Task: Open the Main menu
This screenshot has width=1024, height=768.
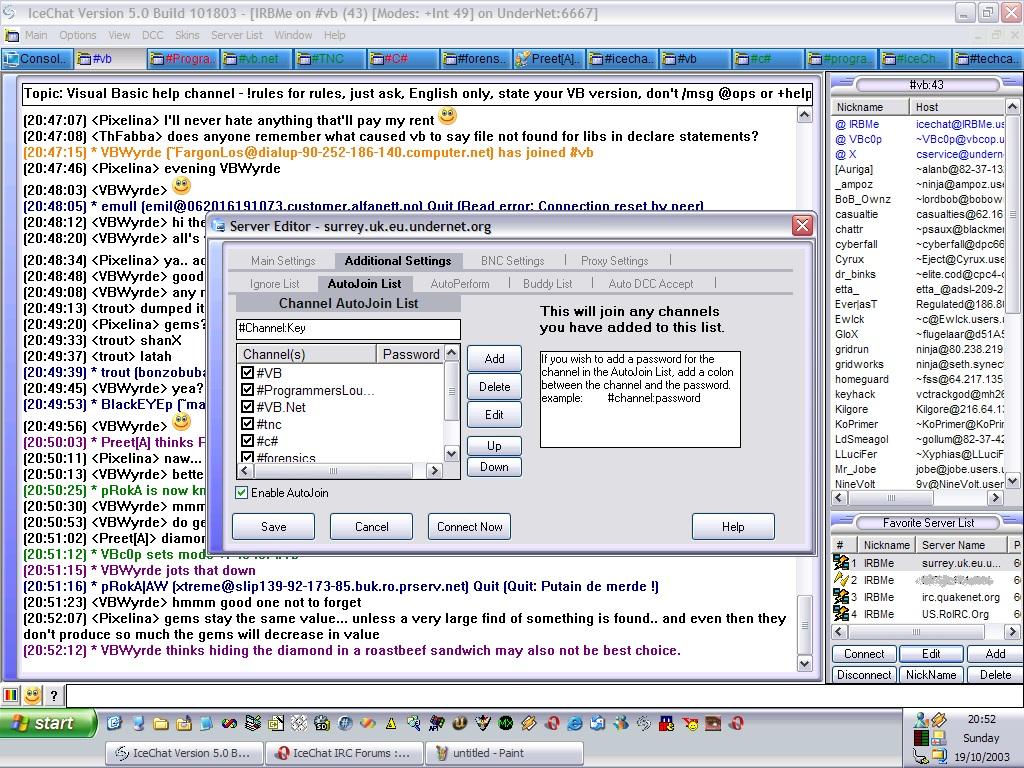Action: click(36, 35)
